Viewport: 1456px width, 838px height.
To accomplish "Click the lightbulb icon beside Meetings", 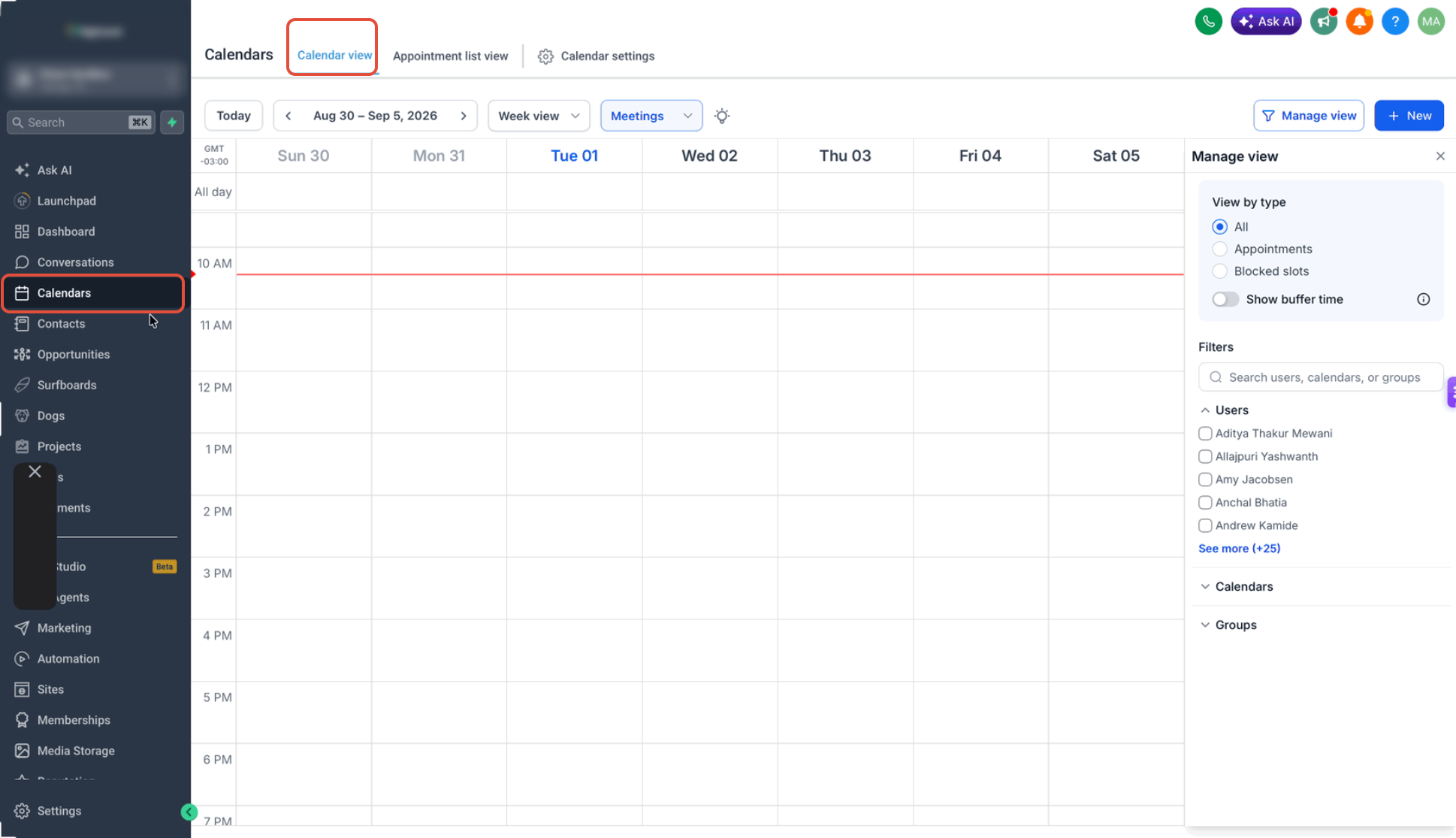I will [x=722, y=116].
